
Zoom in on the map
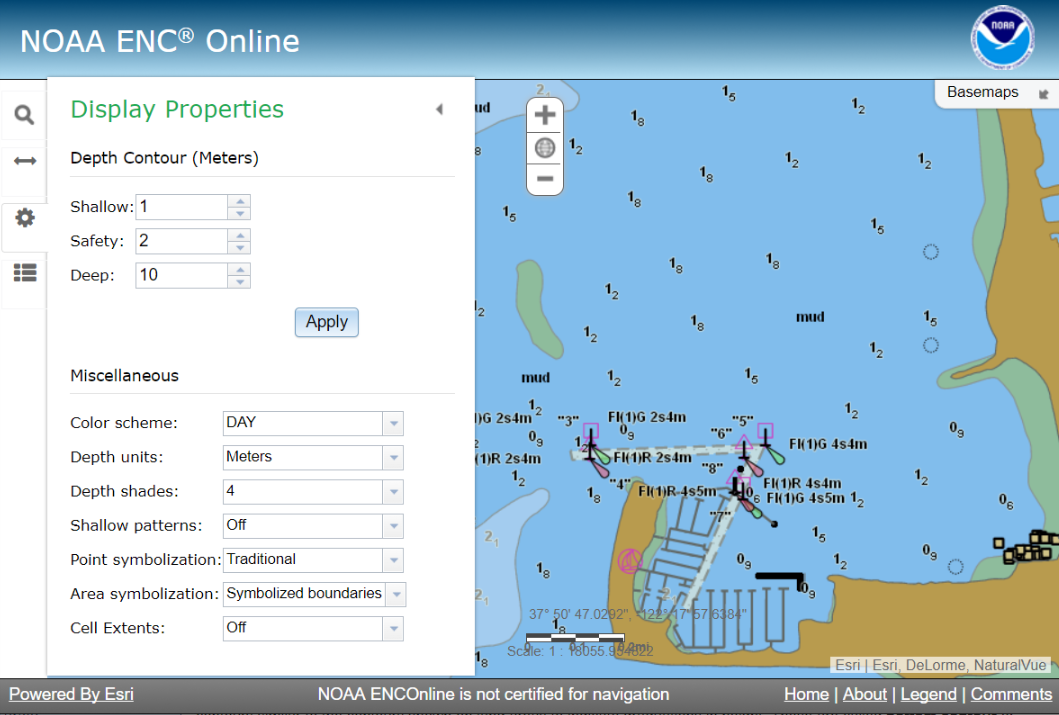tap(545, 115)
